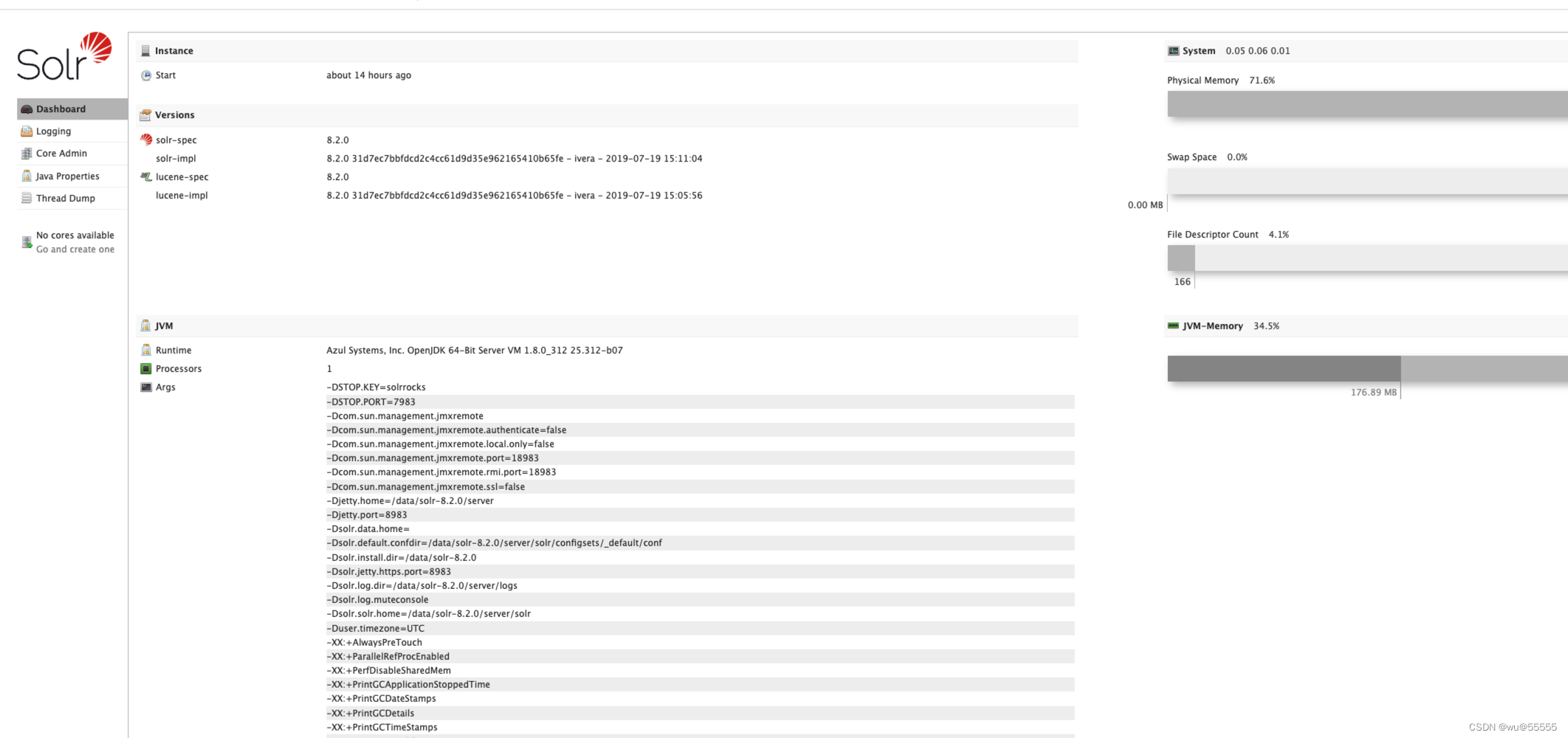Click the Swap Space 0.0% label
Screen dimensions: 1568x738
pyautogui.click(x=1207, y=157)
